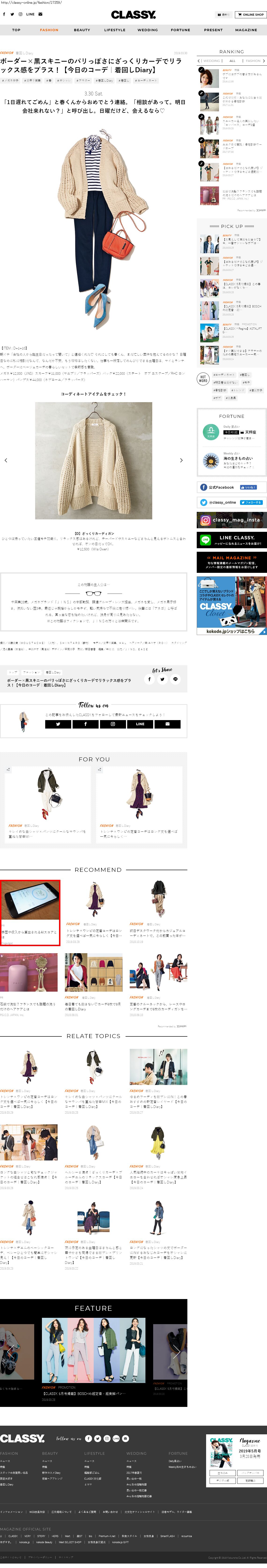Screen dimensions: 267x1568
Task: Switch to the BEAUTY menu tab
Action: point(82,30)
